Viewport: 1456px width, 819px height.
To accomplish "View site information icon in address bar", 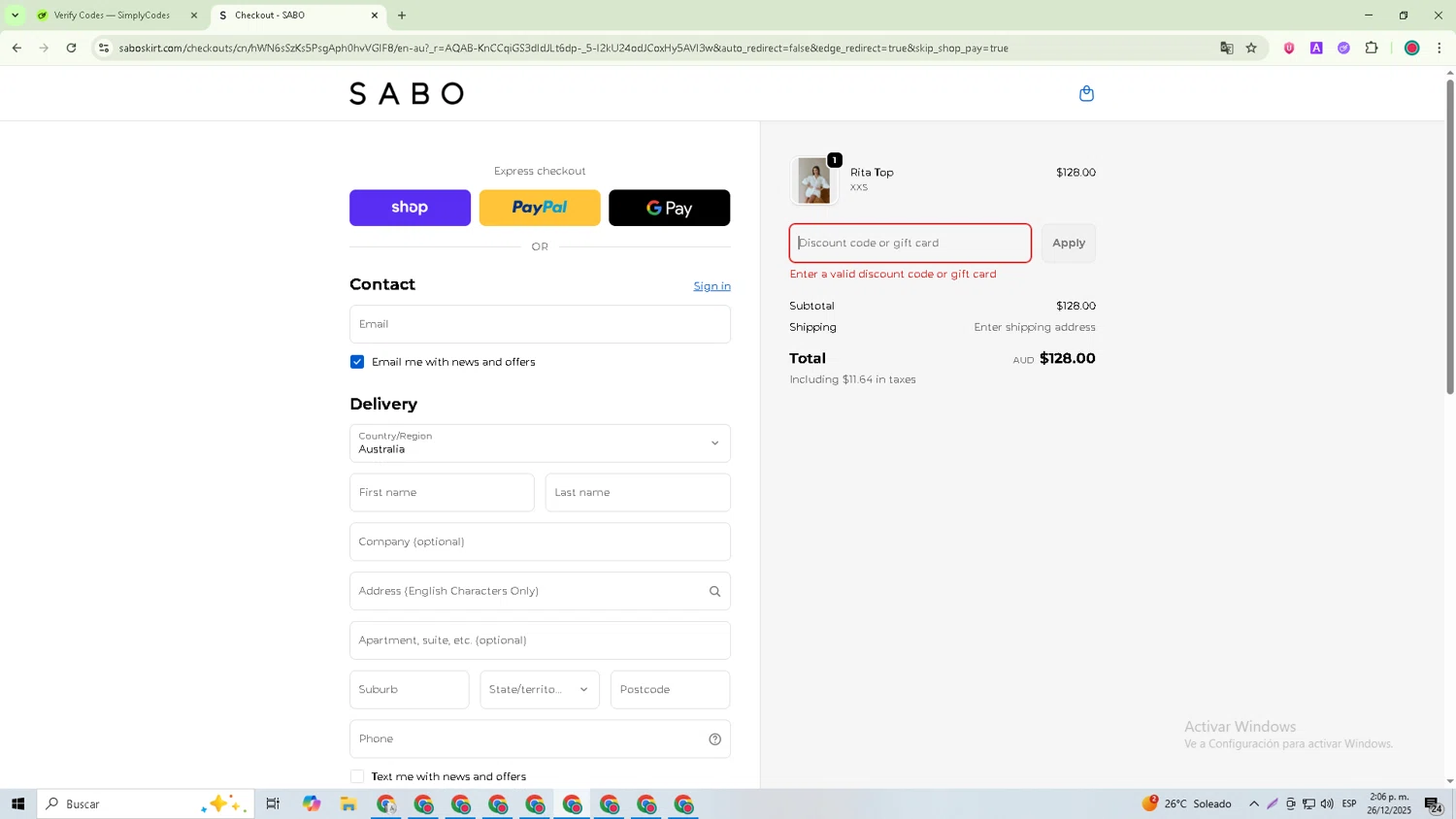I will point(104,48).
